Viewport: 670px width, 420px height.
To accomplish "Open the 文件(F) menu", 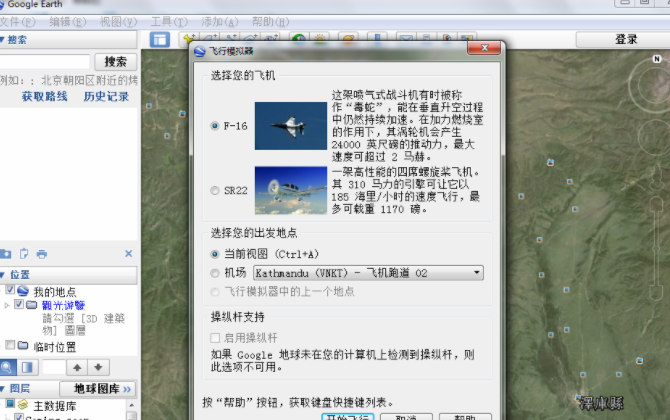I will coord(17,21).
